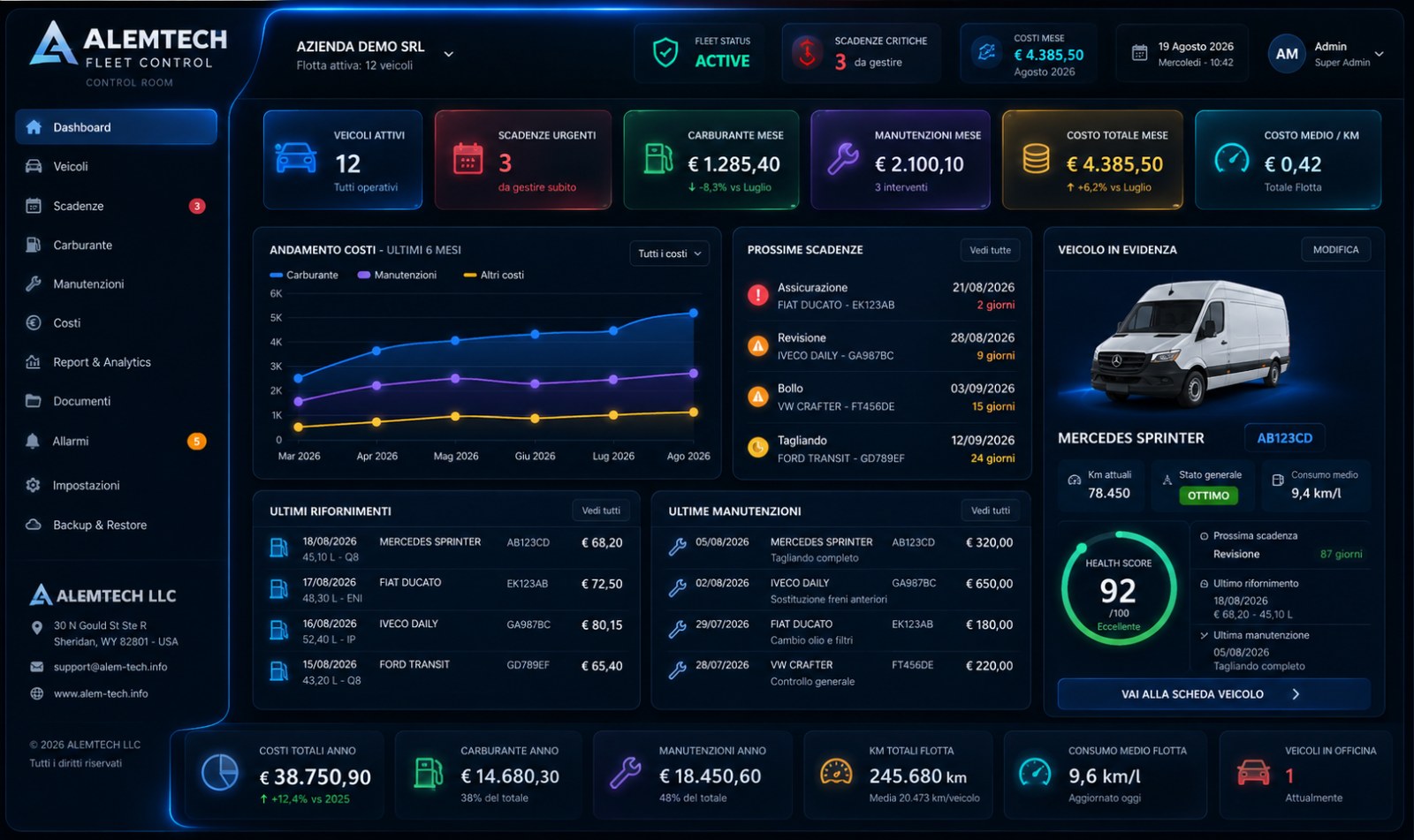Click the Allarmi bell icon
Image resolution: width=1414 pixels, height=840 pixels.
click(x=34, y=441)
